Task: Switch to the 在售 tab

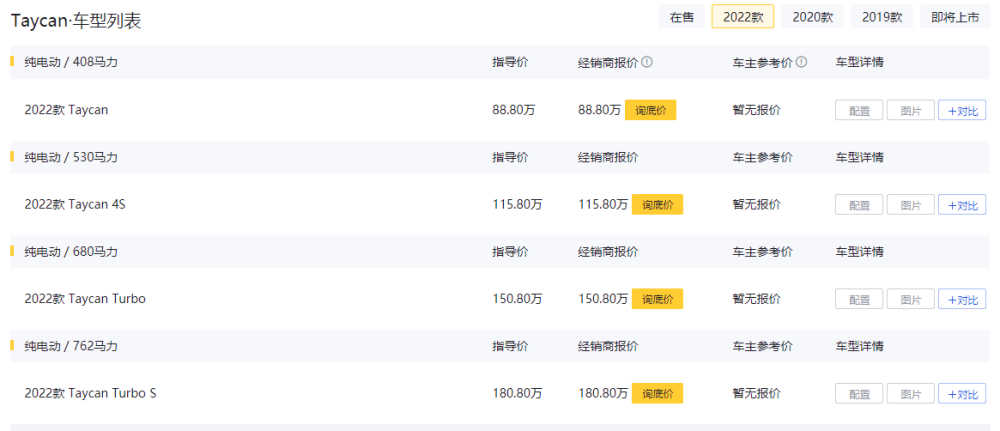Action: tap(682, 17)
